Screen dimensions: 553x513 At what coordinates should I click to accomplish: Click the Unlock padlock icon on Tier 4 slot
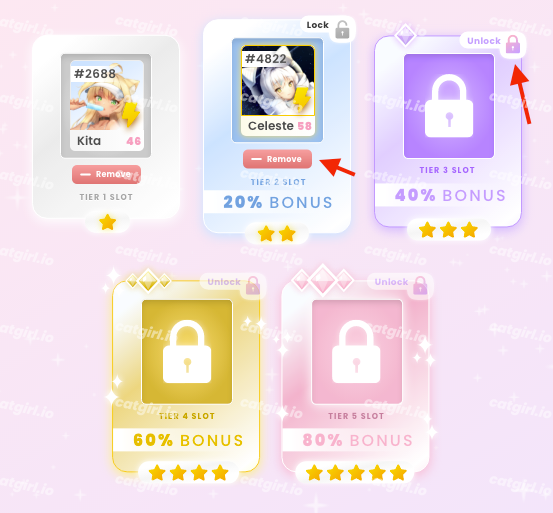coord(253,286)
